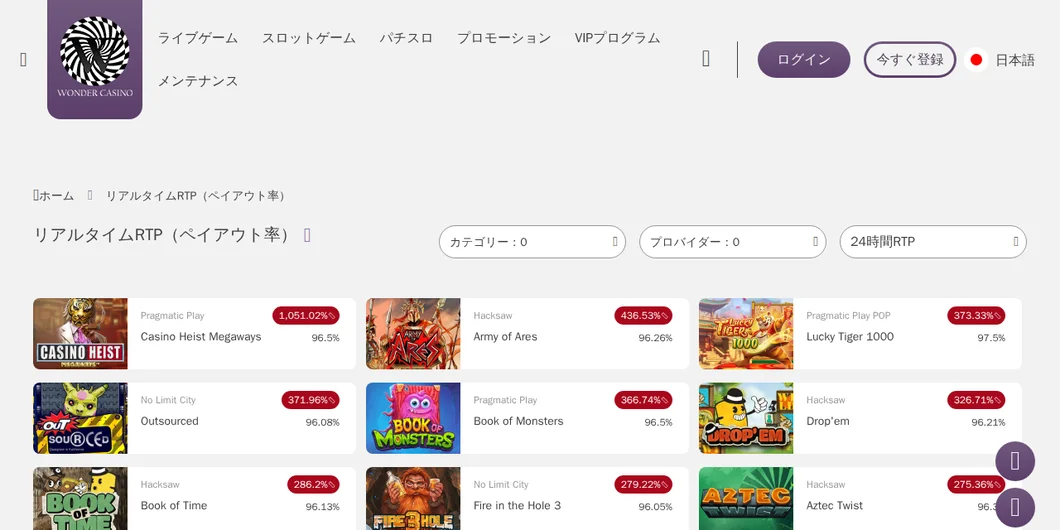Click the Casino Heist Megaways title
The height and width of the screenshot is (530, 1060).
point(201,337)
